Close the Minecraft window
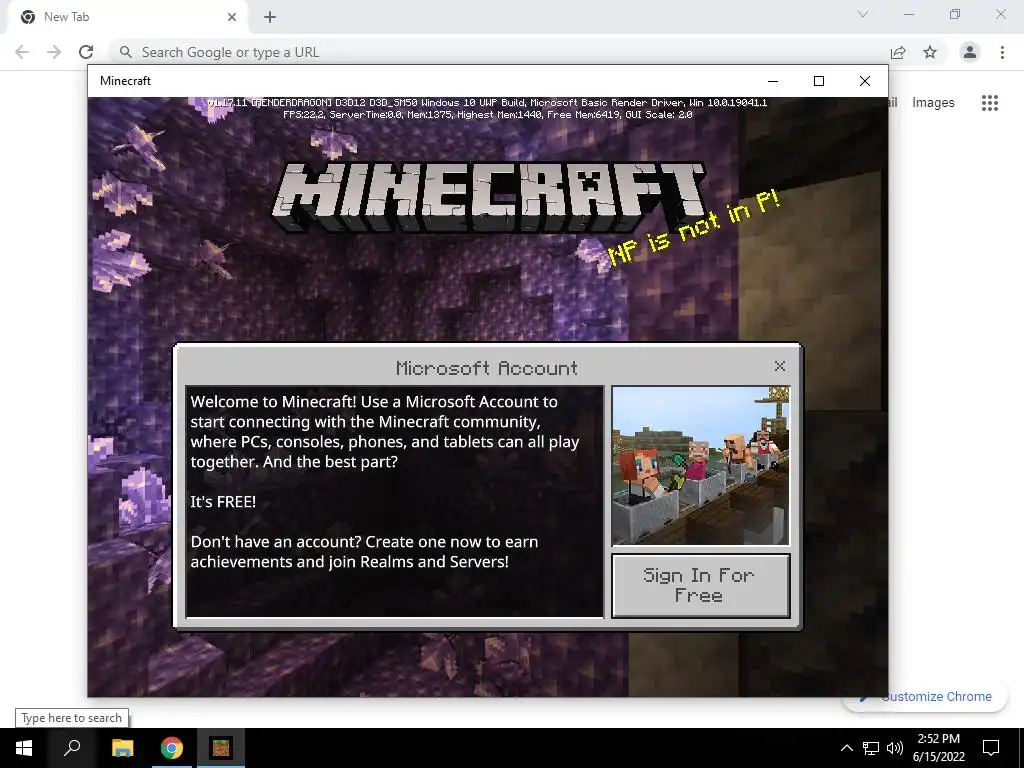The height and width of the screenshot is (768, 1024). 865,81
